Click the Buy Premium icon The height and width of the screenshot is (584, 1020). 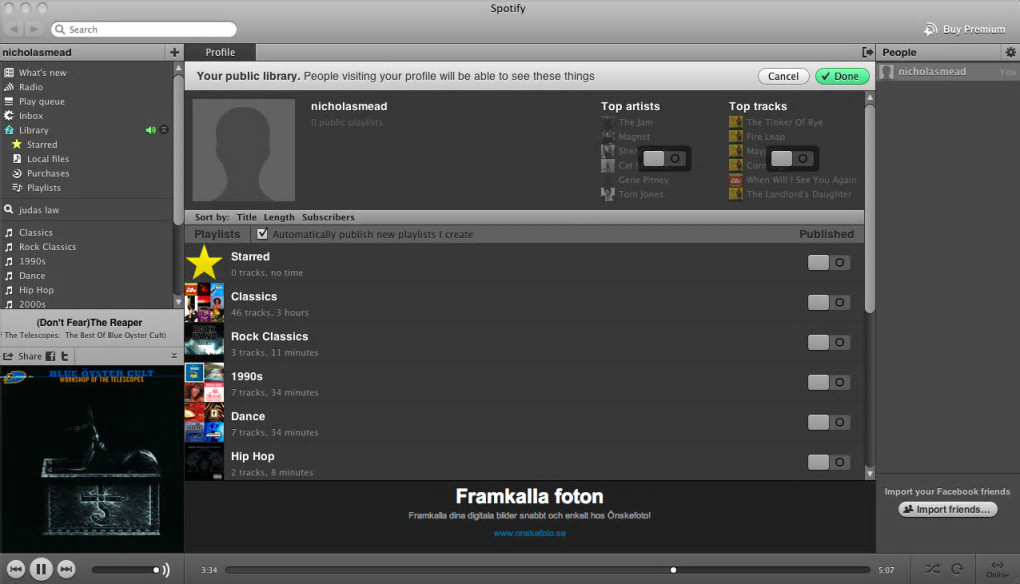[930, 29]
